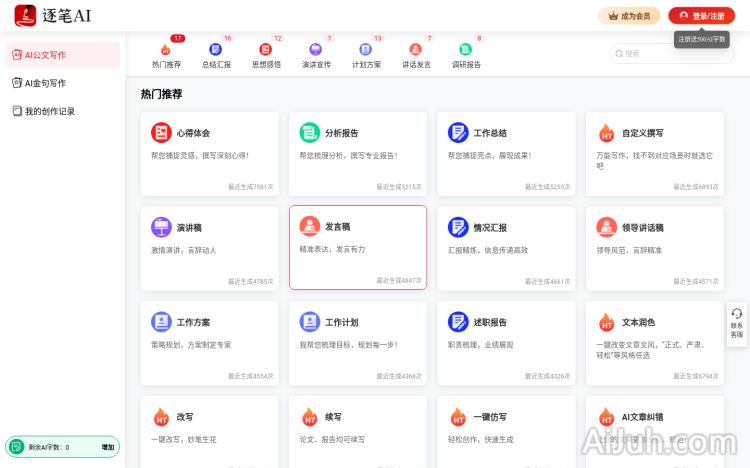The image size is (750, 468).
Task: Click text 汇报精炼，信息传递高效
Action: tap(488, 250)
